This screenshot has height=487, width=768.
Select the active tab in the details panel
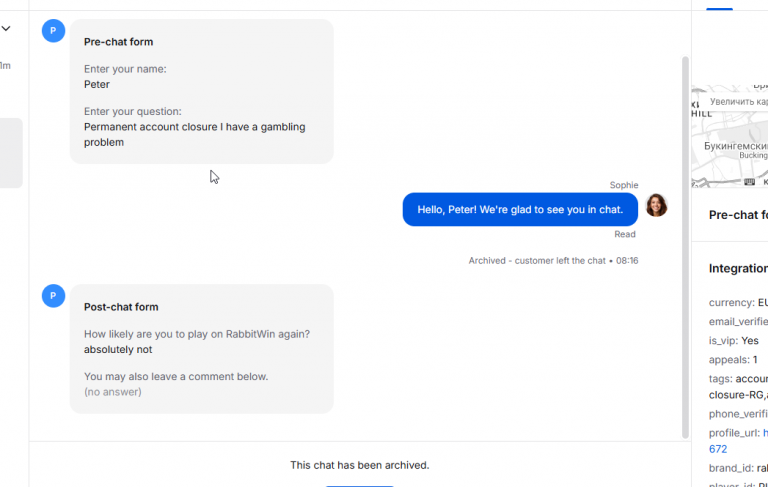pos(719,6)
